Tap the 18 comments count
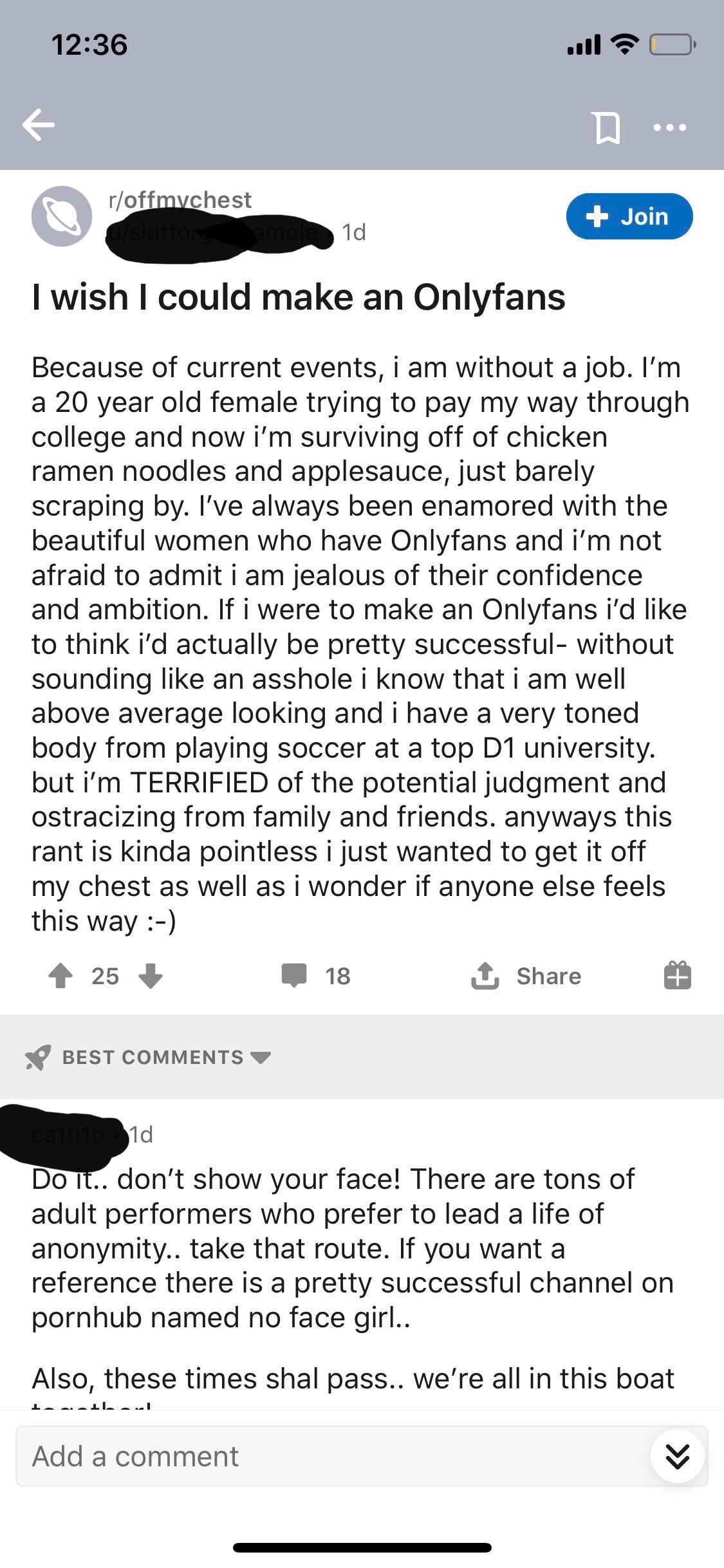 click(337, 976)
